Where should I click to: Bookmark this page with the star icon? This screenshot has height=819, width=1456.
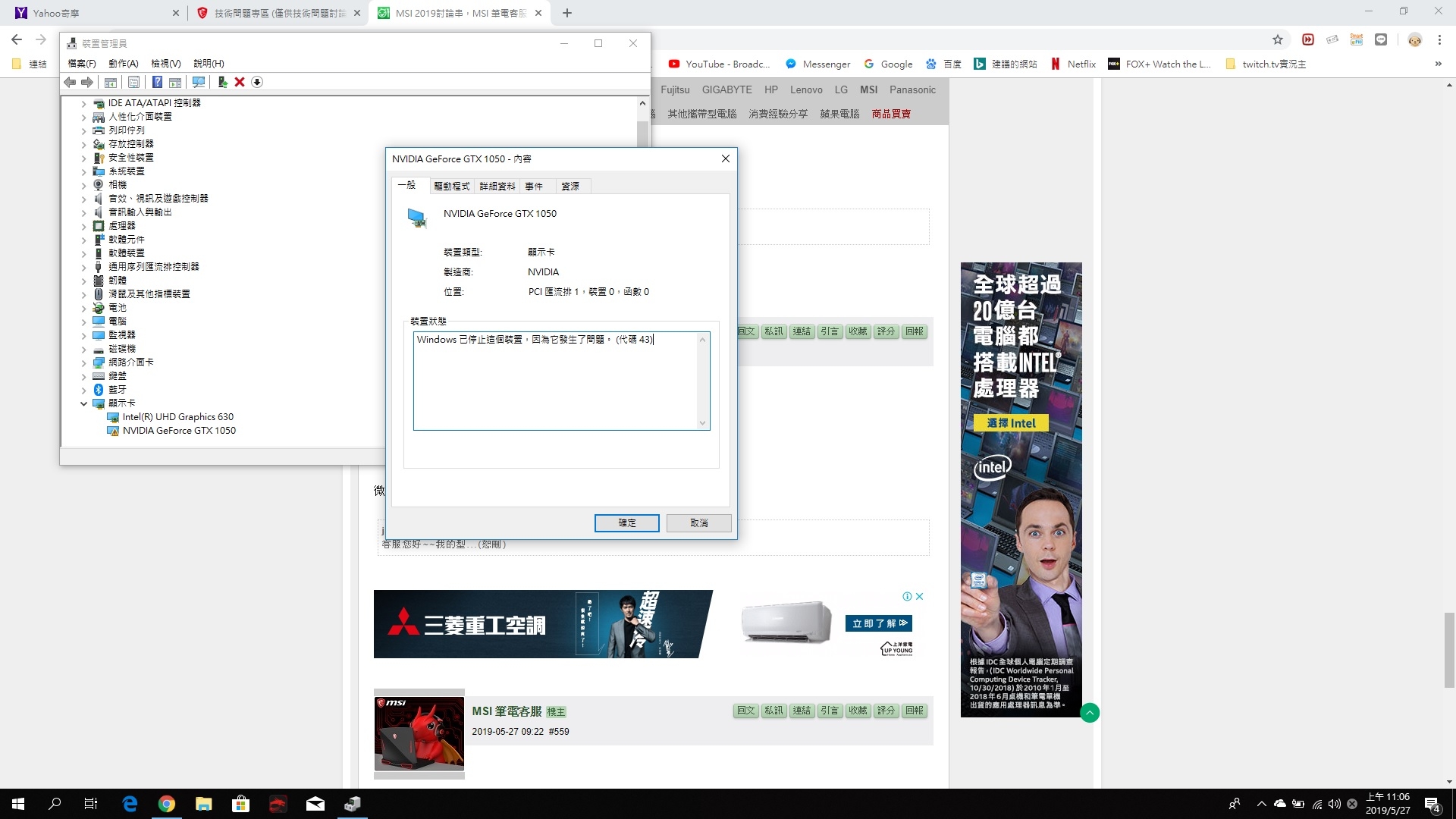(x=1278, y=39)
